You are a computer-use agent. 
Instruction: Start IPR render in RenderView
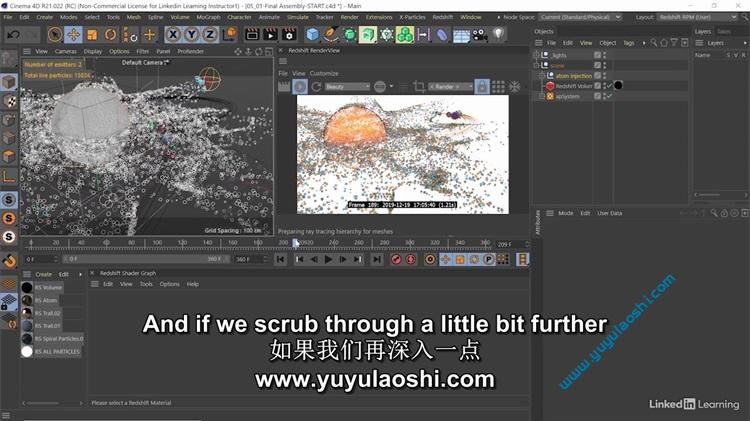click(300, 87)
